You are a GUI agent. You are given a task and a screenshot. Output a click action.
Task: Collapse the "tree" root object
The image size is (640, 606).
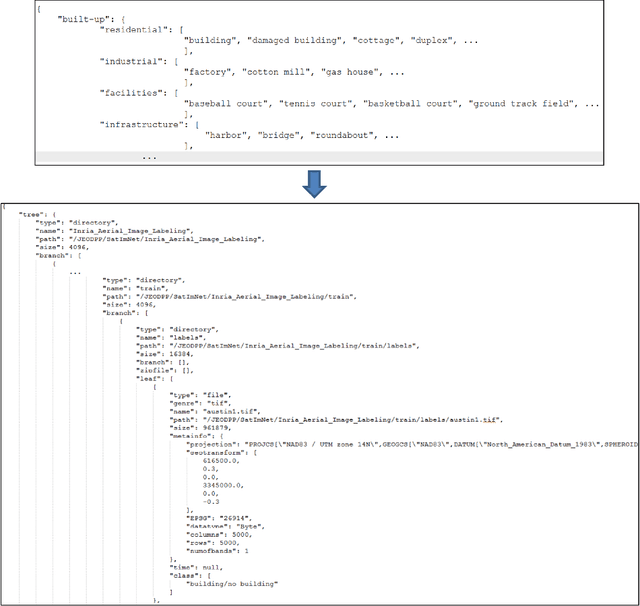click(27, 213)
